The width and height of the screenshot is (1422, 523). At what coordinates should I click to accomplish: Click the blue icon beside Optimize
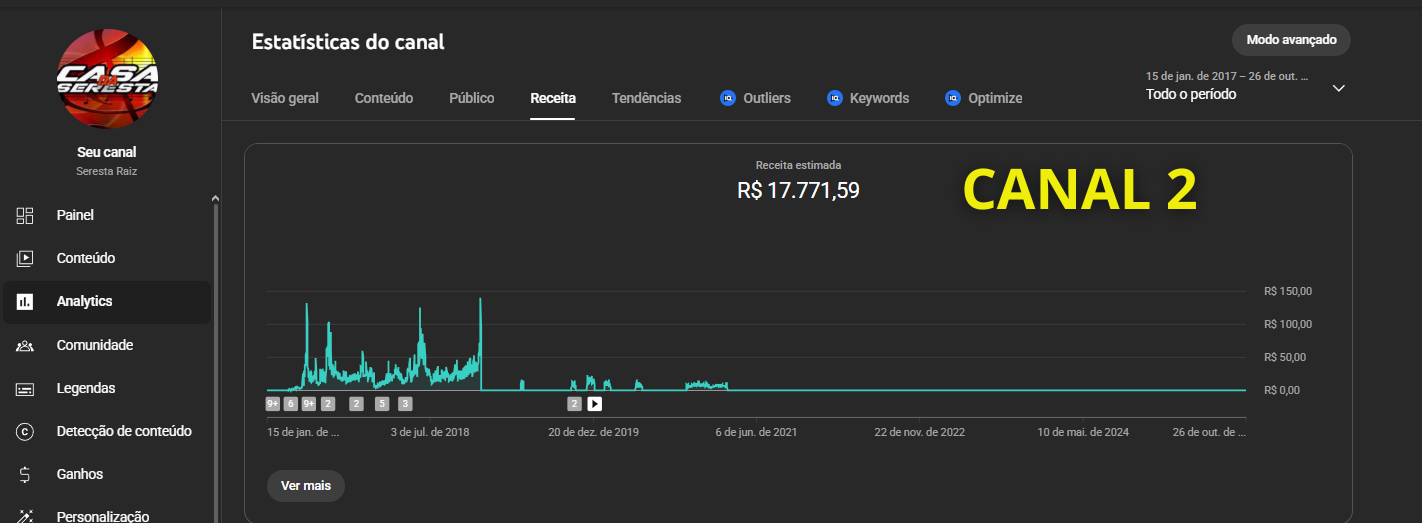pyautogui.click(x=952, y=98)
